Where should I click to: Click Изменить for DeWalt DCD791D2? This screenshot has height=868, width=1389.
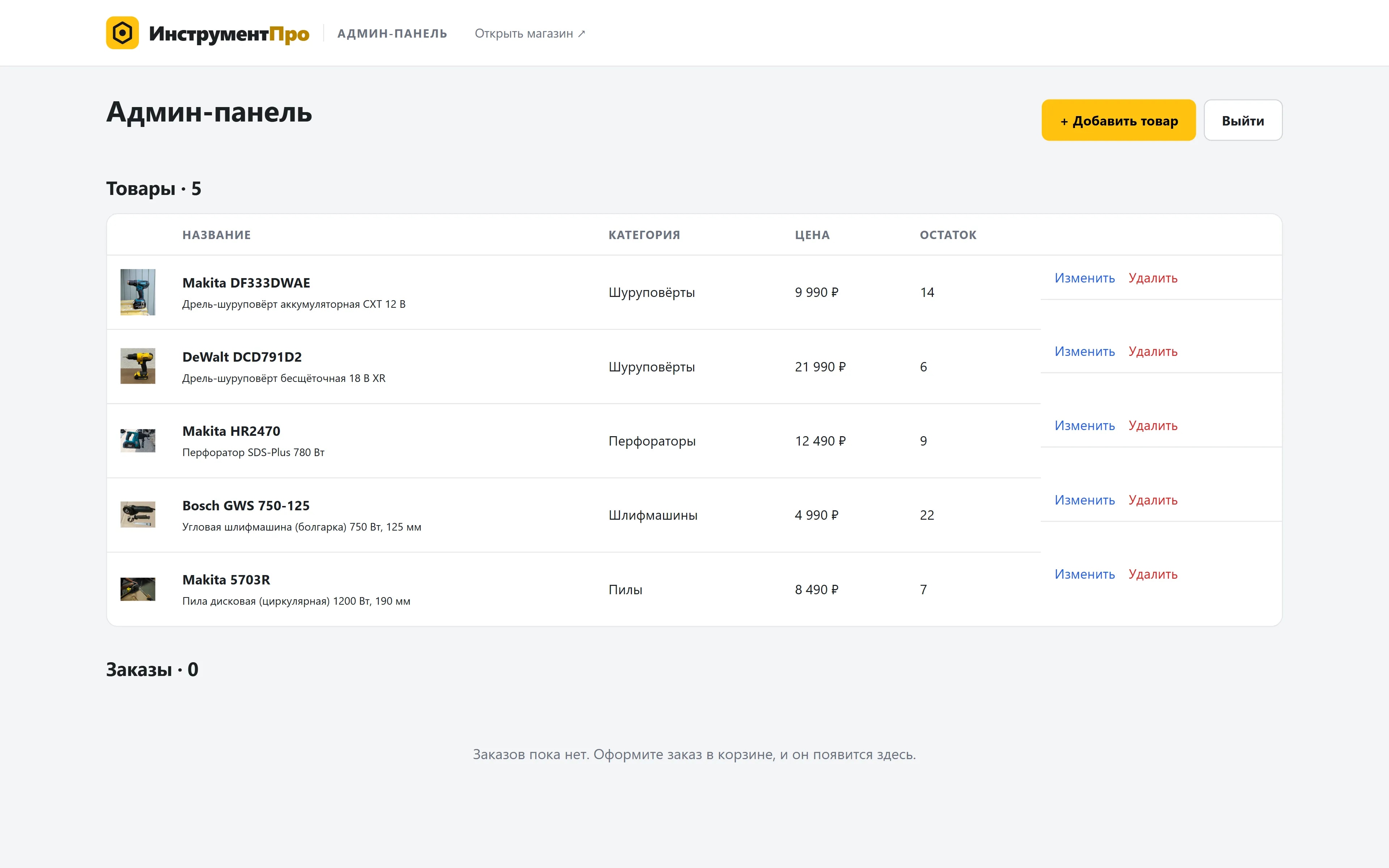point(1084,351)
